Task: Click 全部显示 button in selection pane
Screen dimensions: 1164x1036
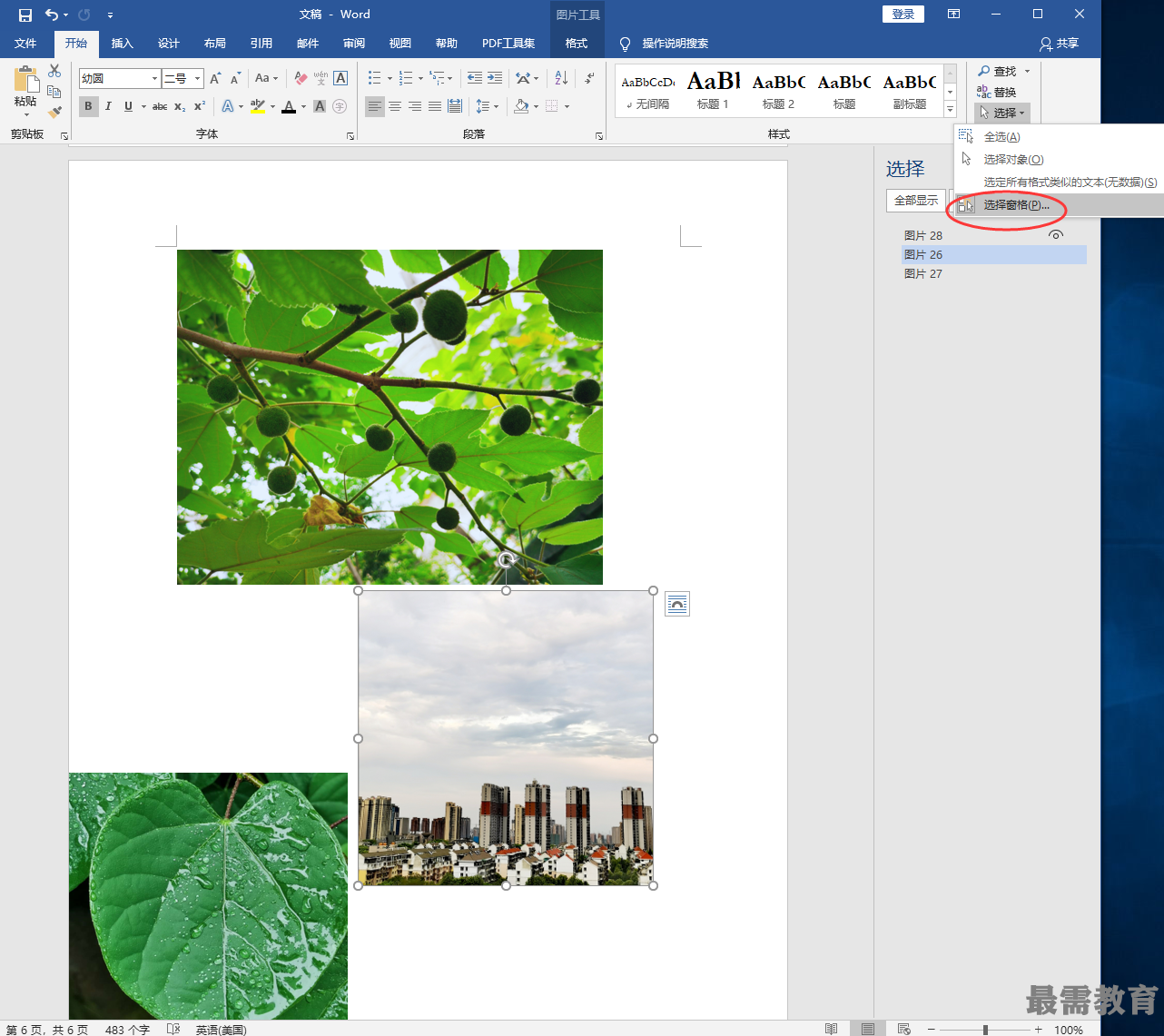Action: tap(916, 200)
